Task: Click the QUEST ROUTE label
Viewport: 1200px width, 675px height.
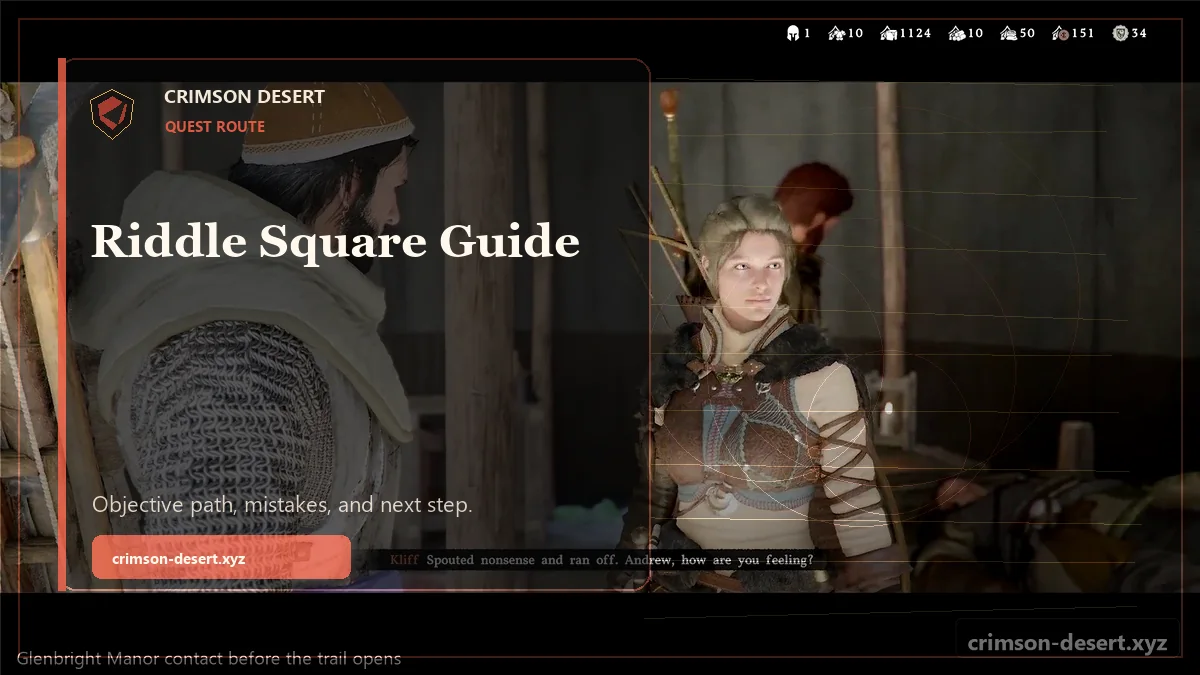Action: 215,127
